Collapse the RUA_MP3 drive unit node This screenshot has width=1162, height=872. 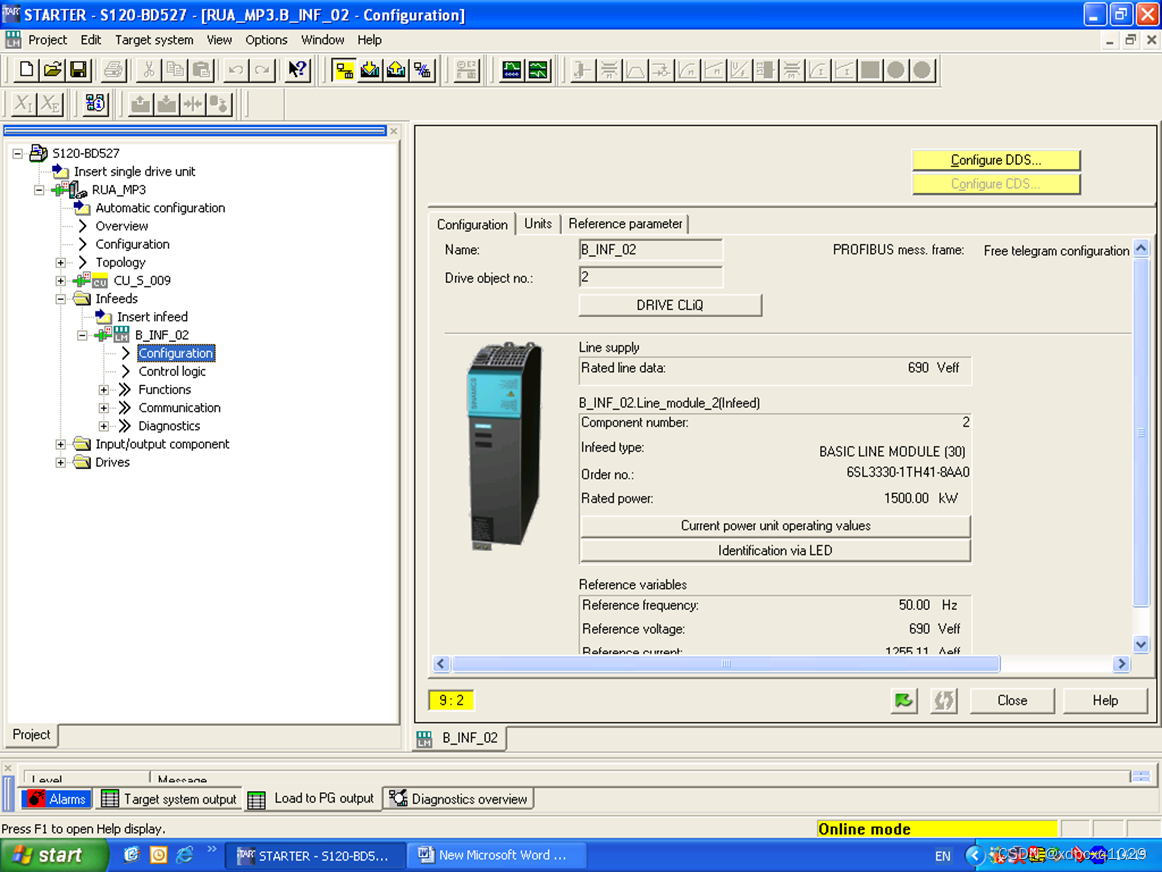pos(39,190)
